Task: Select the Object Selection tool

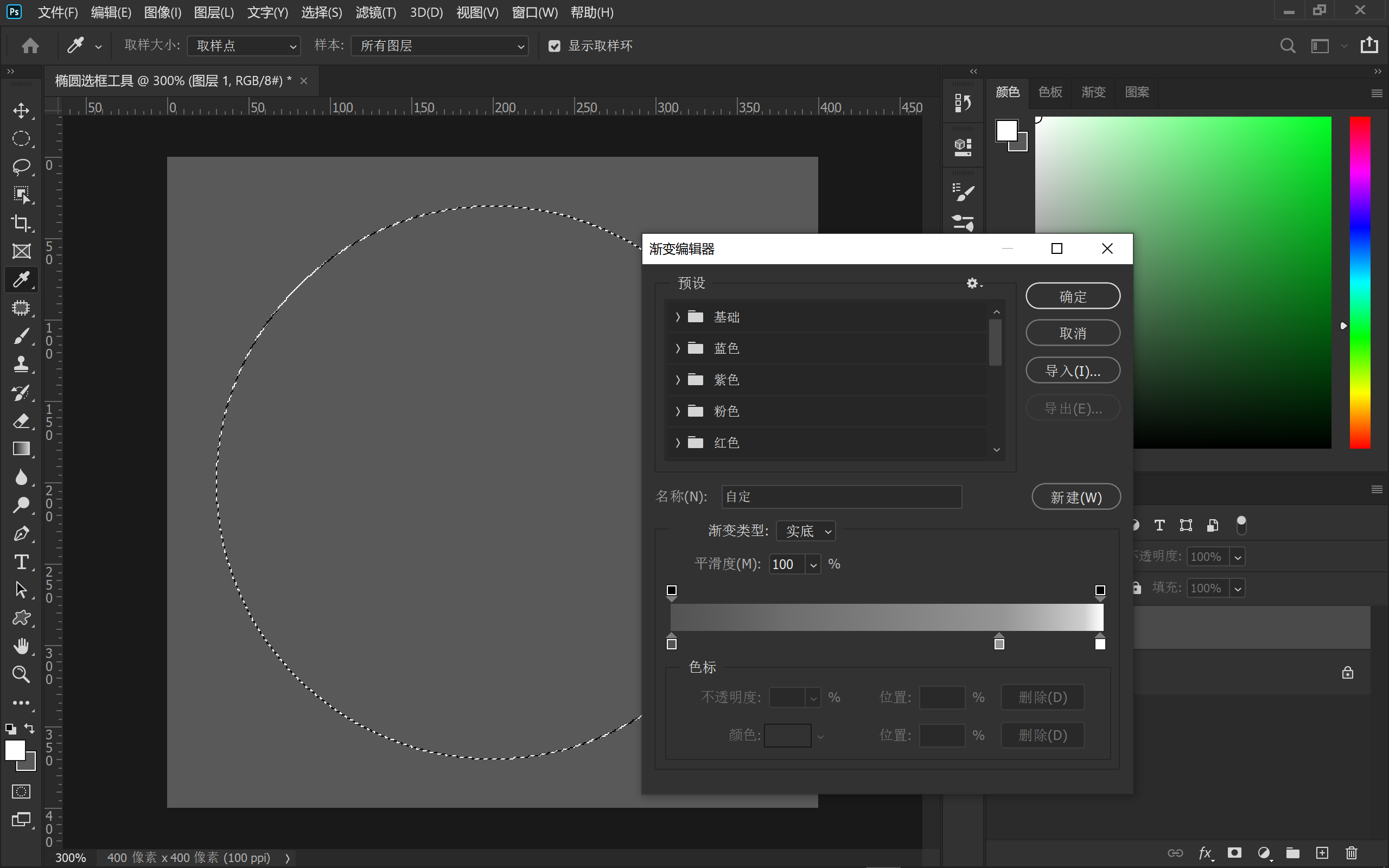Action: [21, 195]
